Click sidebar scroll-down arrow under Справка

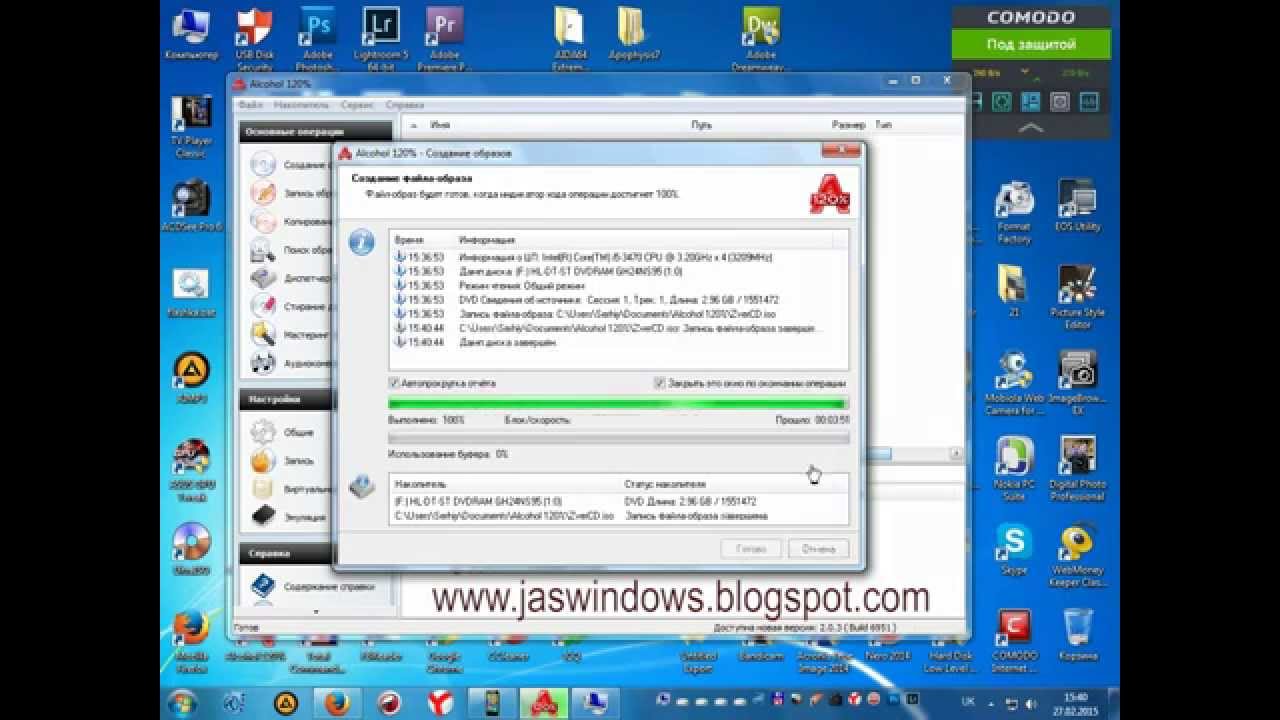coord(316,611)
